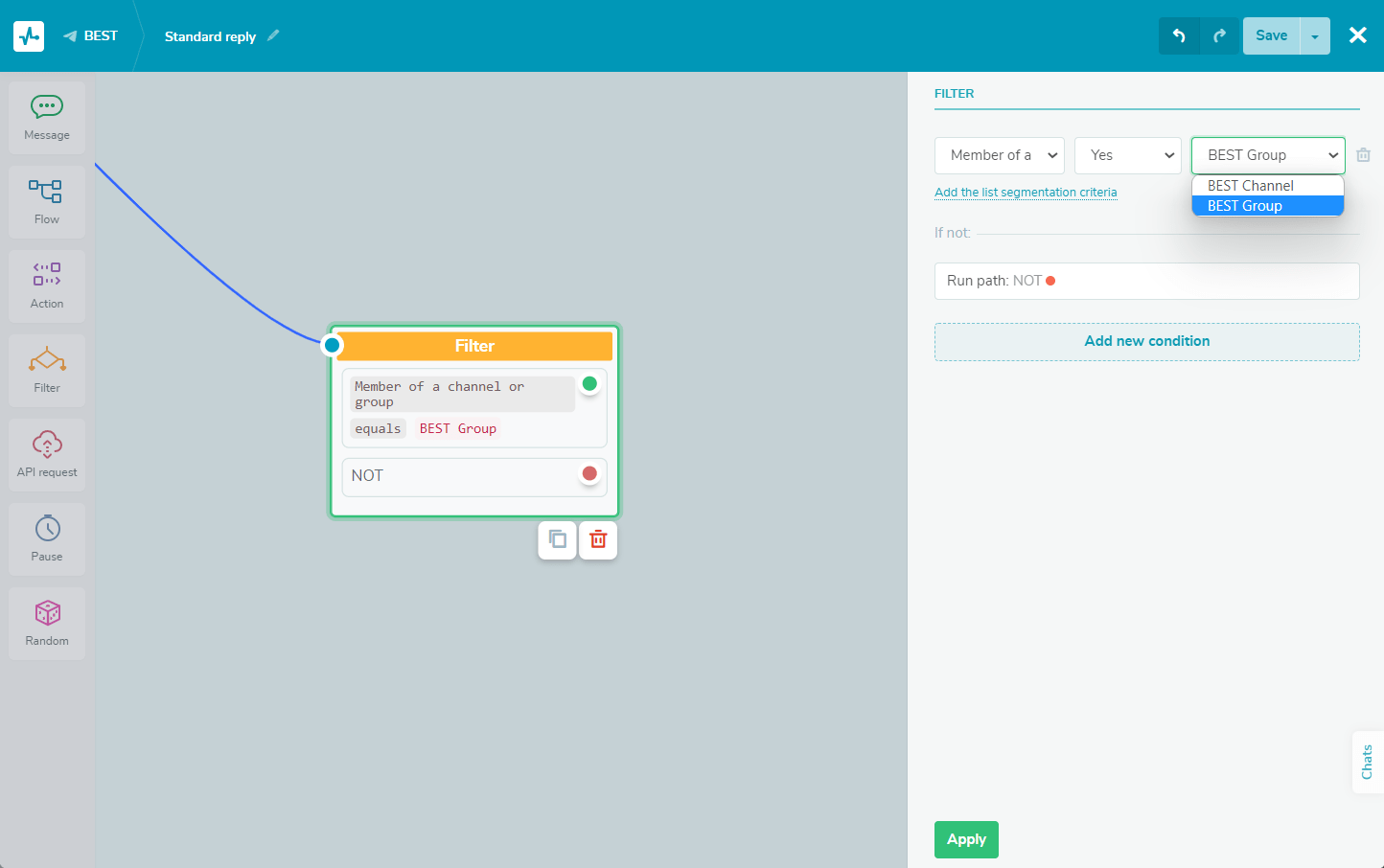
Task: Delete the Filter block with red trash icon
Action: 598,540
